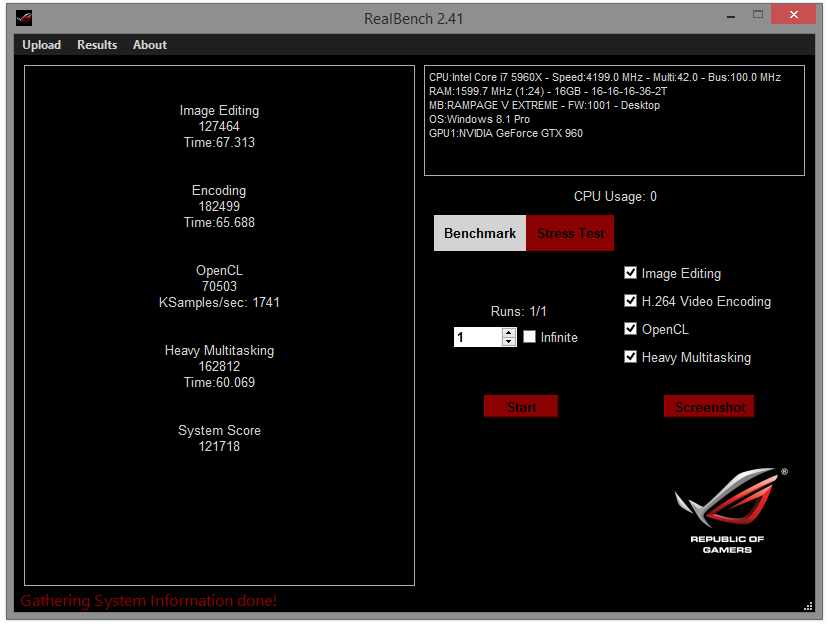Click the Image Editing score 127464
This screenshot has height=627, width=828.
click(219, 126)
